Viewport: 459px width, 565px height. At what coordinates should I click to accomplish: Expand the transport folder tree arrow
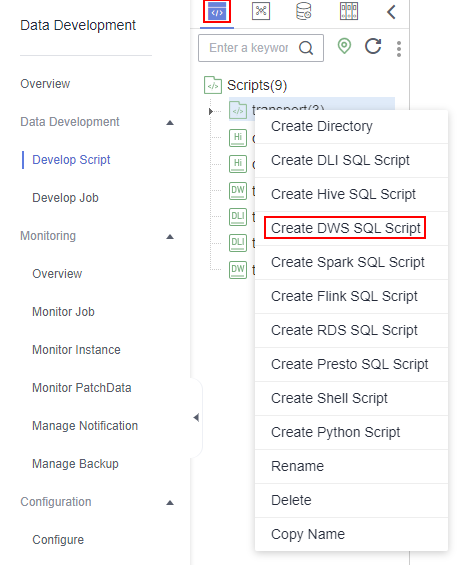211,111
